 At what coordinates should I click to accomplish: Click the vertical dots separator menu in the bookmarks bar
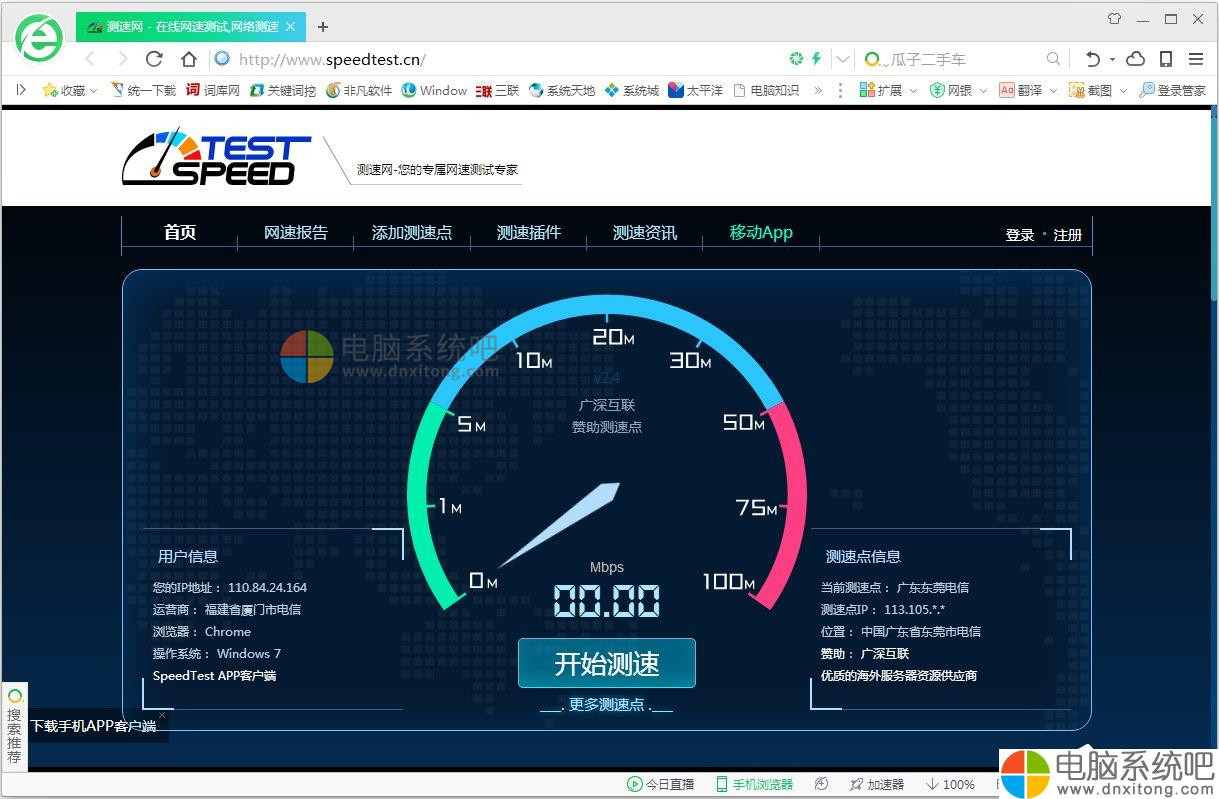tap(840, 90)
